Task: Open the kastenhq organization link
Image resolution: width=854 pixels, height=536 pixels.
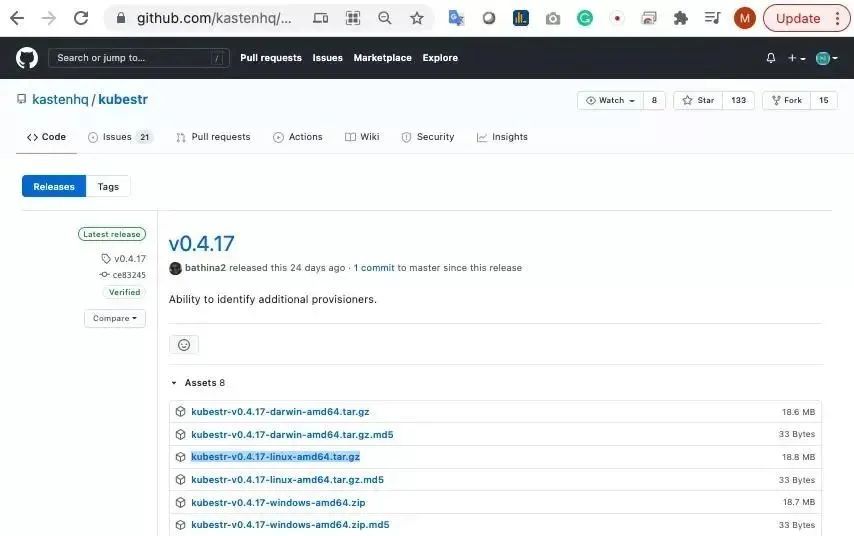Action: [x=60, y=100]
